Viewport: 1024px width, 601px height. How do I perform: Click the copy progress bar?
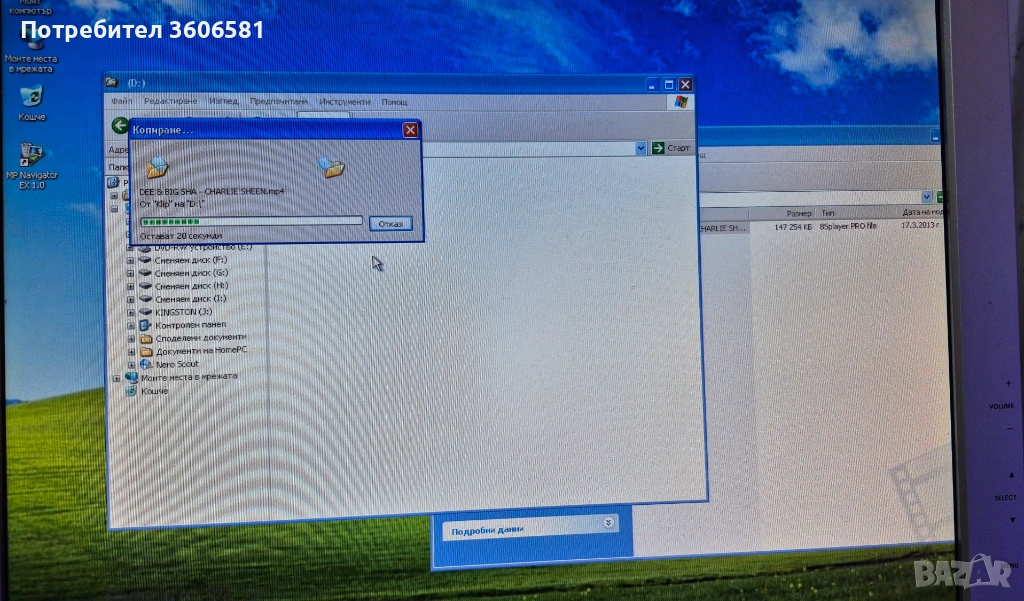click(x=251, y=221)
